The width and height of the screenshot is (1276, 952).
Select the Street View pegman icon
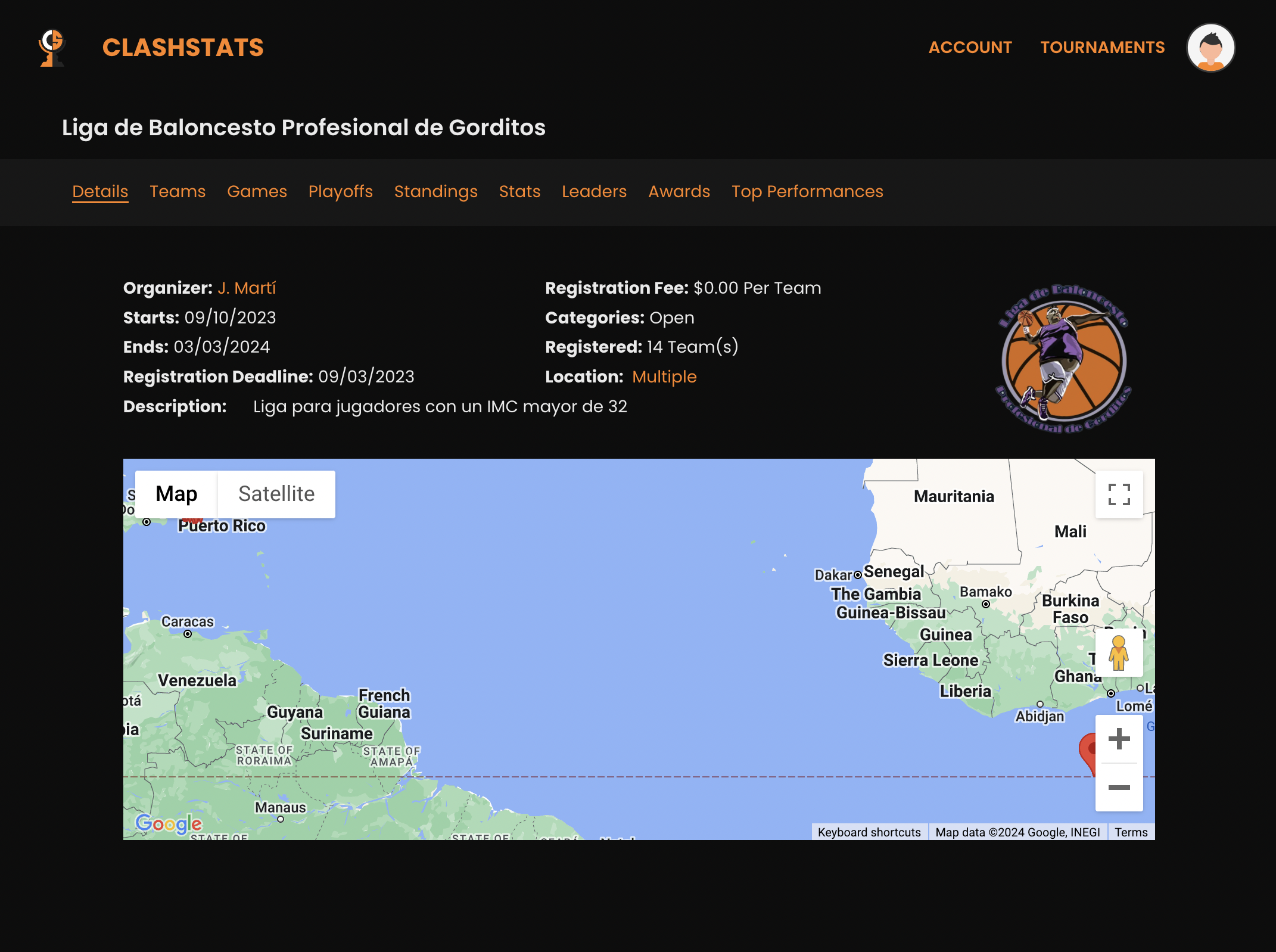(1119, 653)
